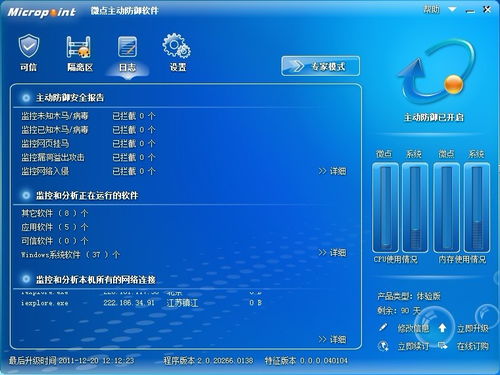Viewport: 500px width, 375px height.
Task: Open the 设置 gear settings icon
Action: click(177, 46)
